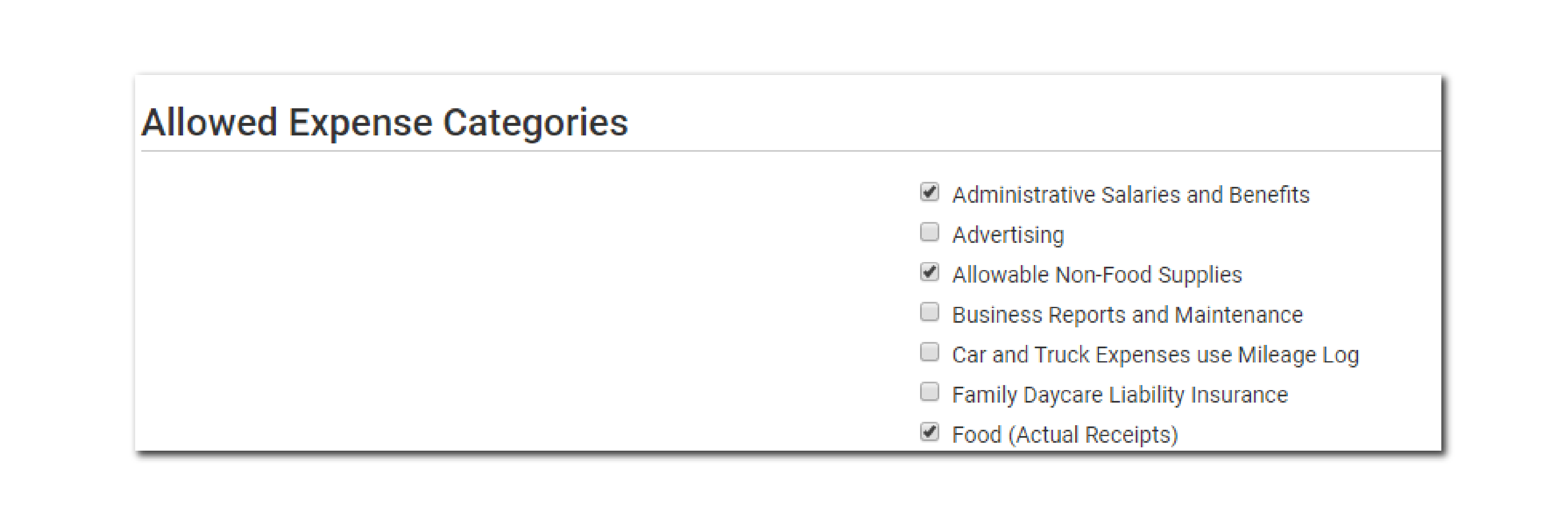Enable the Family Daycare Liability Insurance checkbox

click(929, 391)
